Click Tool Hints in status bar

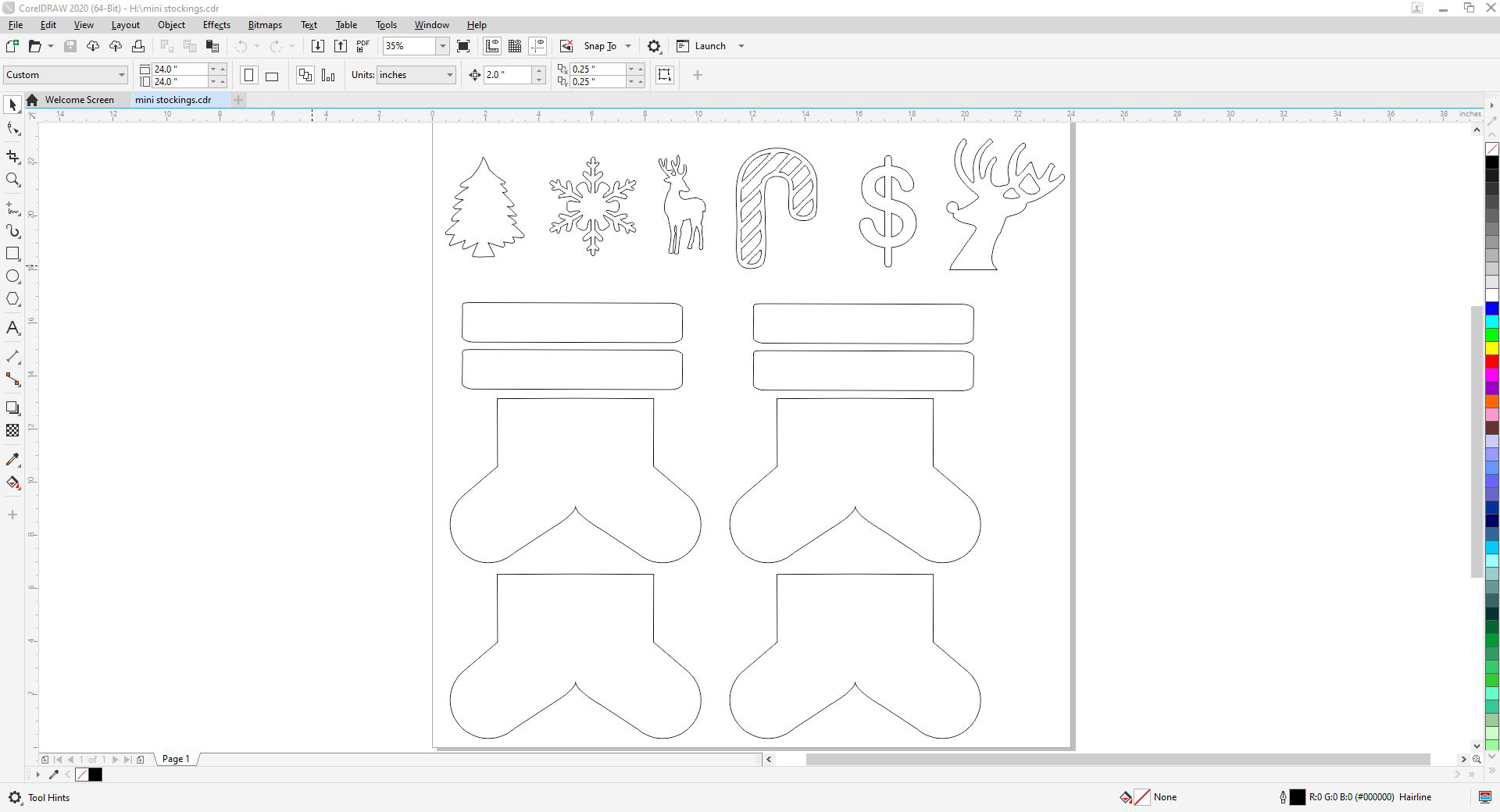[x=48, y=797]
